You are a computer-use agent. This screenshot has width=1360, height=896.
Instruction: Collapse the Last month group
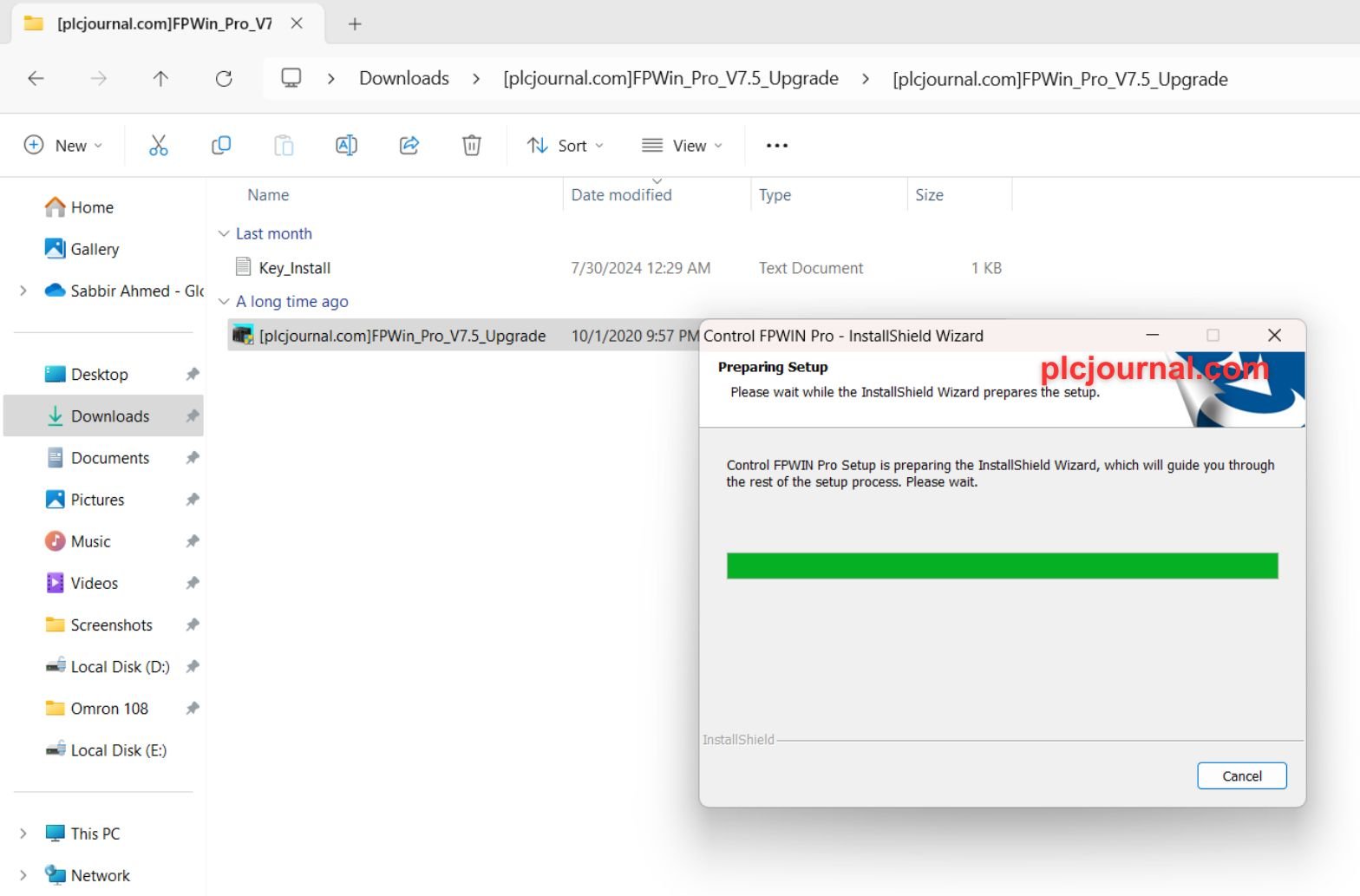click(x=224, y=233)
